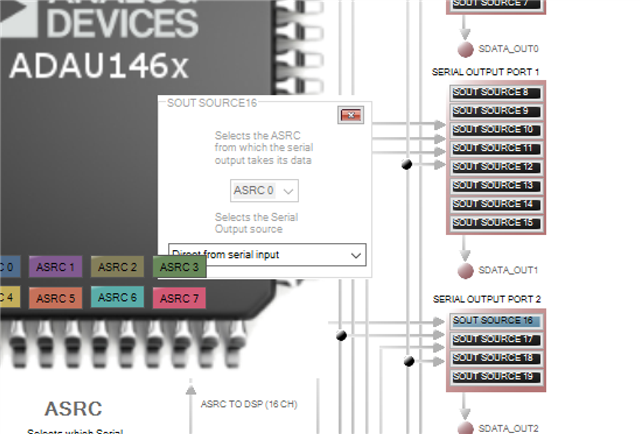Select the SOUT SOURCE 18 block
640x434 pixels.
click(496, 358)
